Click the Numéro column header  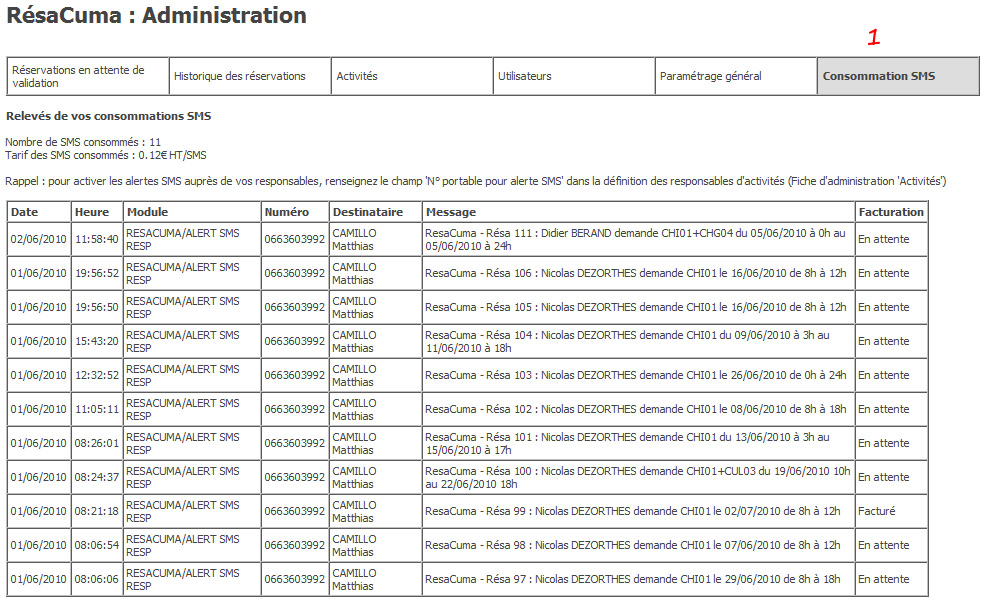point(295,212)
